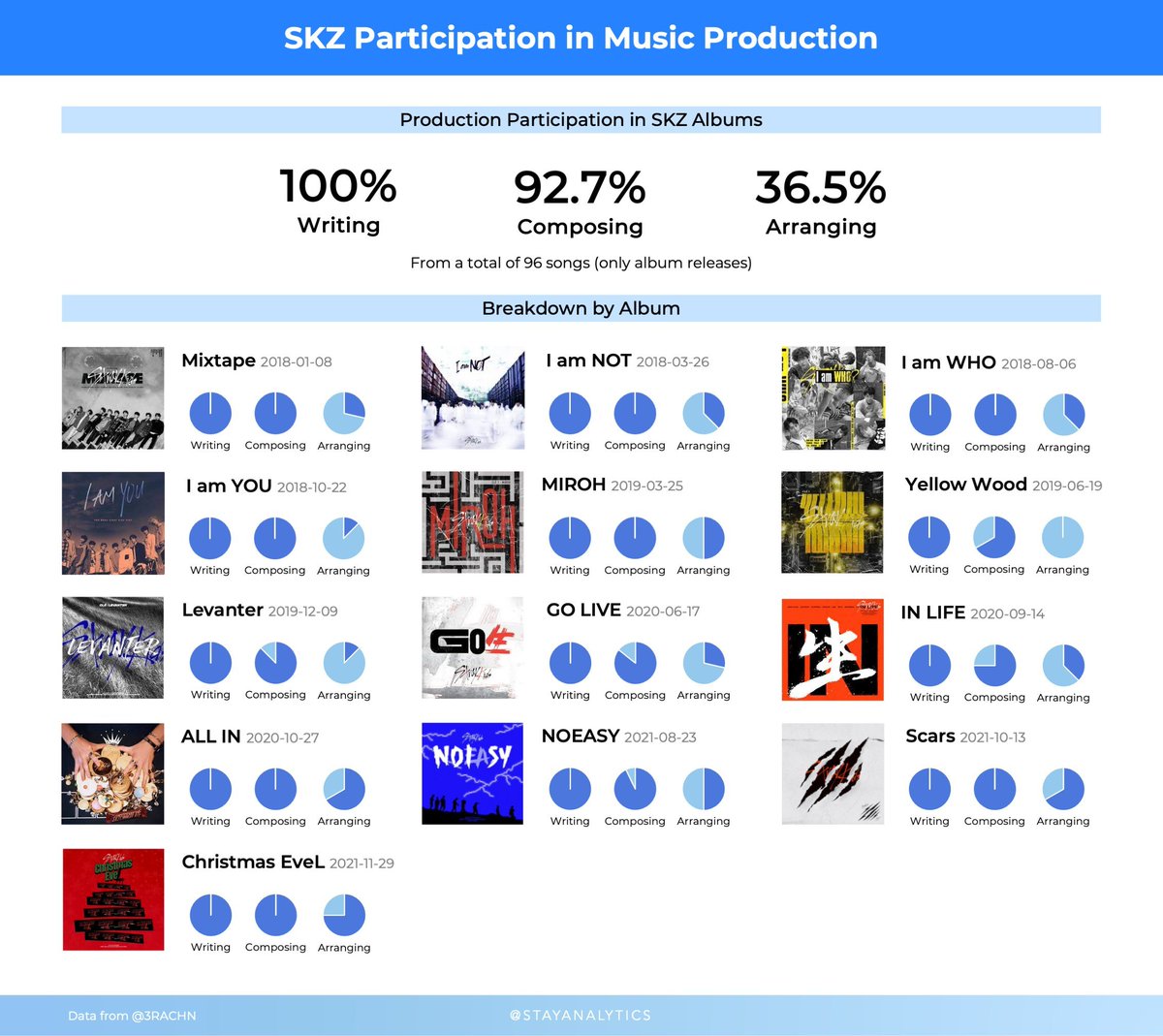Select the MIROH Arranging half-filled pie chart
This screenshot has height=1036, width=1163.
click(704, 538)
